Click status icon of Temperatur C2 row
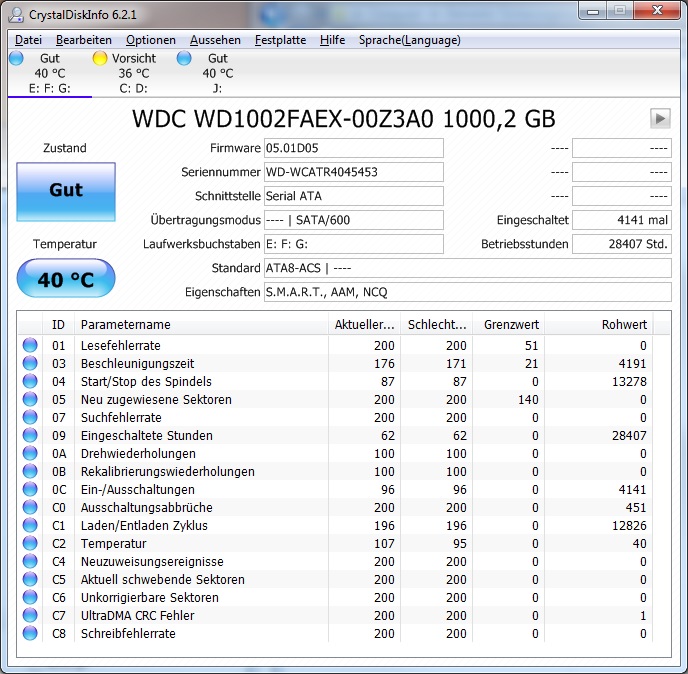Screen dimensions: 688x674 (30, 543)
